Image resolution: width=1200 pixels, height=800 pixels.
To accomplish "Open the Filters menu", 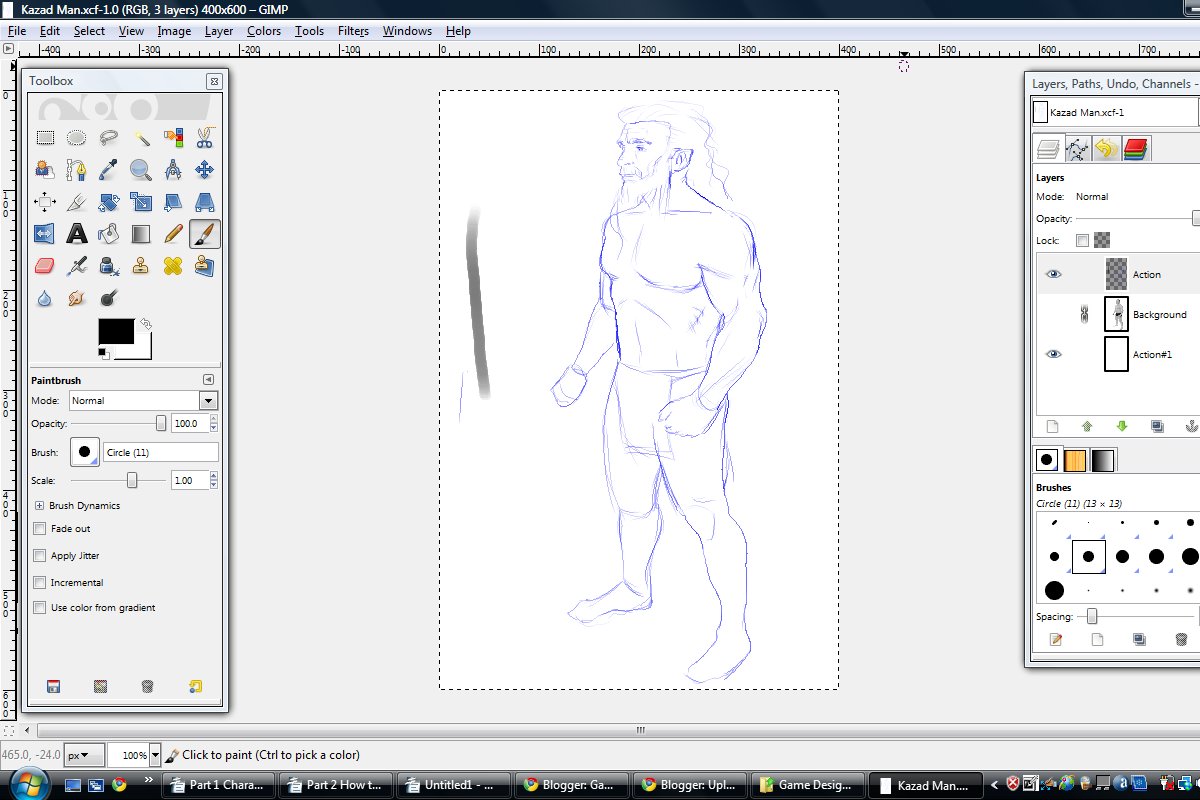I will coord(353,31).
